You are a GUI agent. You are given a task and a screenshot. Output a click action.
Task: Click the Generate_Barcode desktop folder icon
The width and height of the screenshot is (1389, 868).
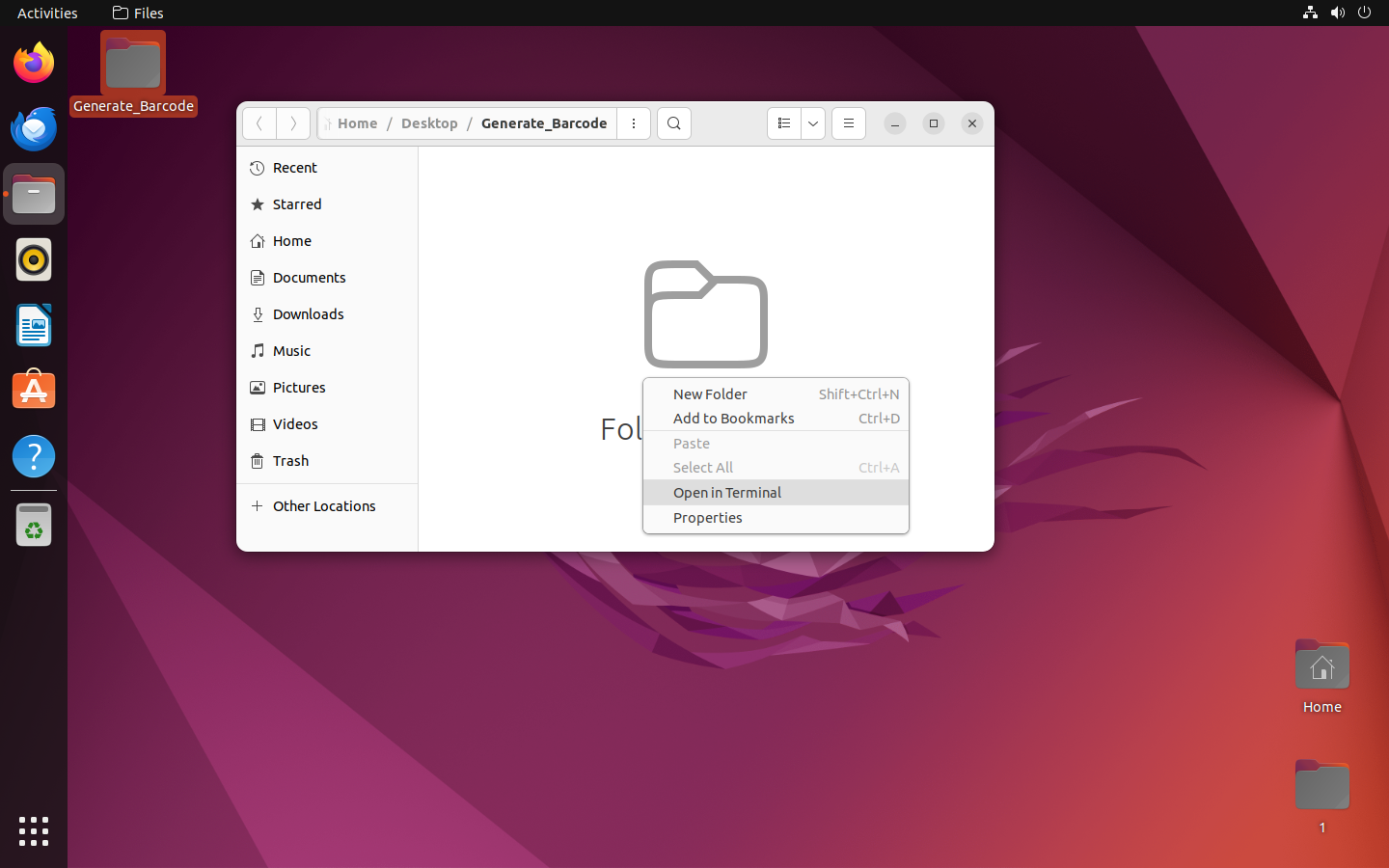click(x=133, y=66)
